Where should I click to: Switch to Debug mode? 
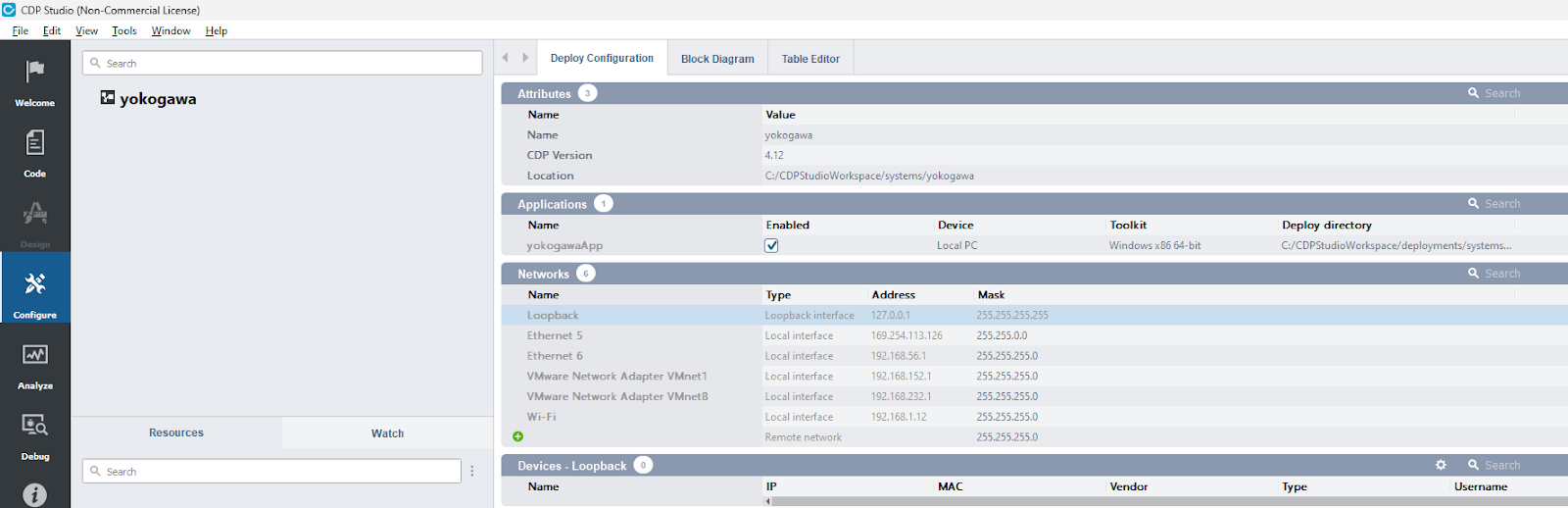tap(35, 436)
